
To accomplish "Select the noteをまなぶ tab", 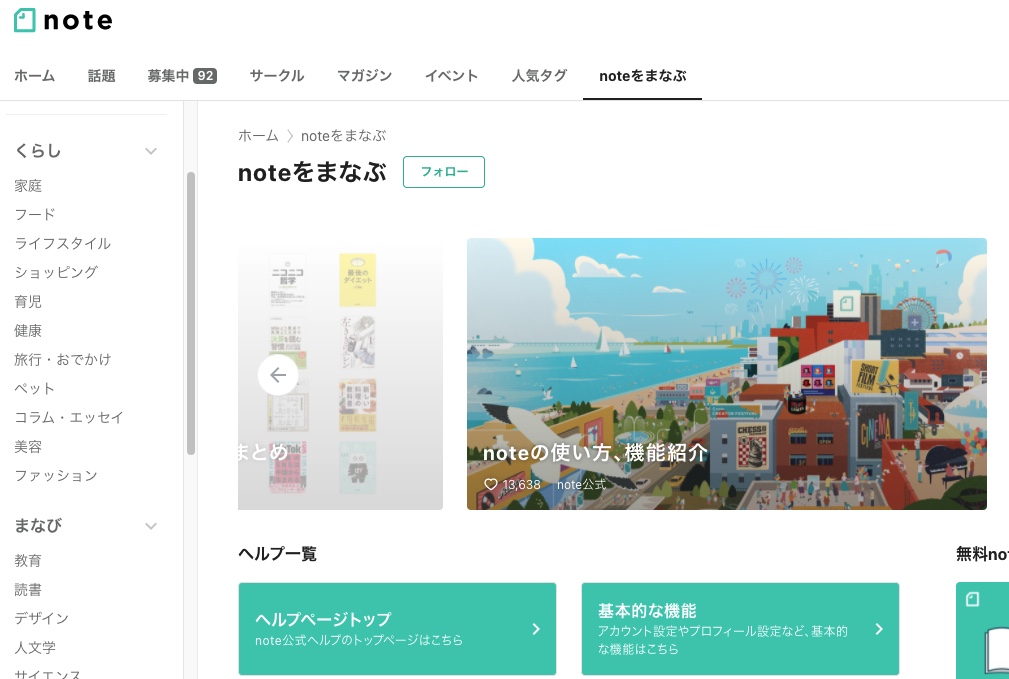I will (642, 76).
